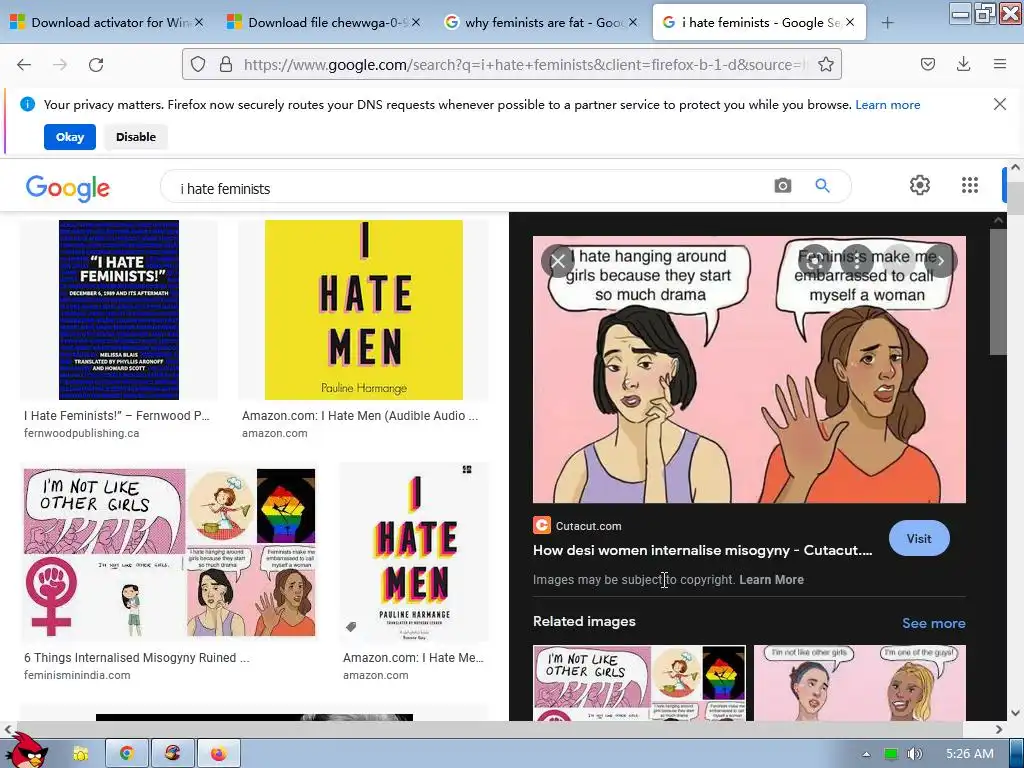This screenshot has width=1024, height=768.
Task: Open a new tab with the plus button
Action: click(887, 23)
